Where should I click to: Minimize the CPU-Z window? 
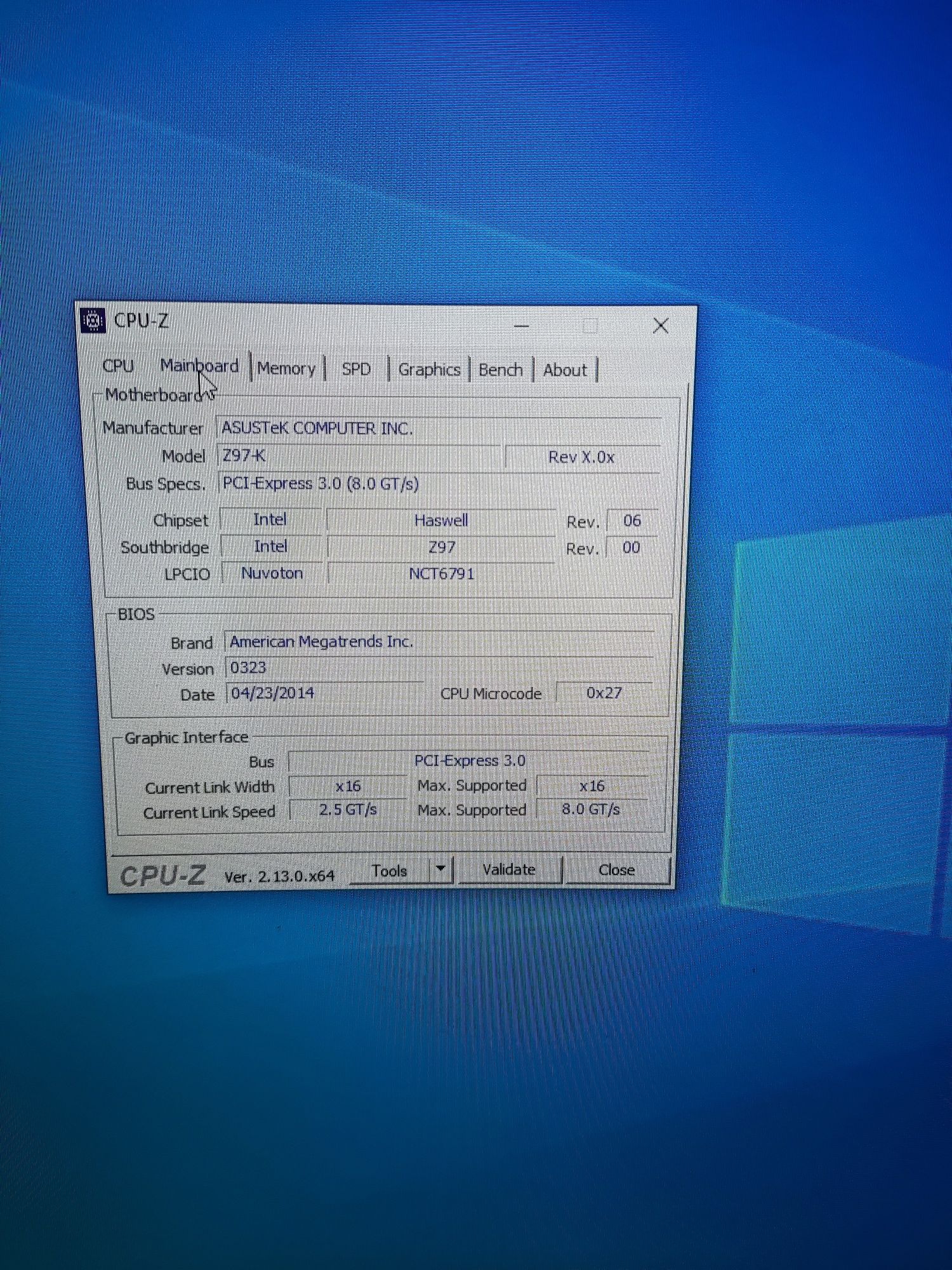522,326
